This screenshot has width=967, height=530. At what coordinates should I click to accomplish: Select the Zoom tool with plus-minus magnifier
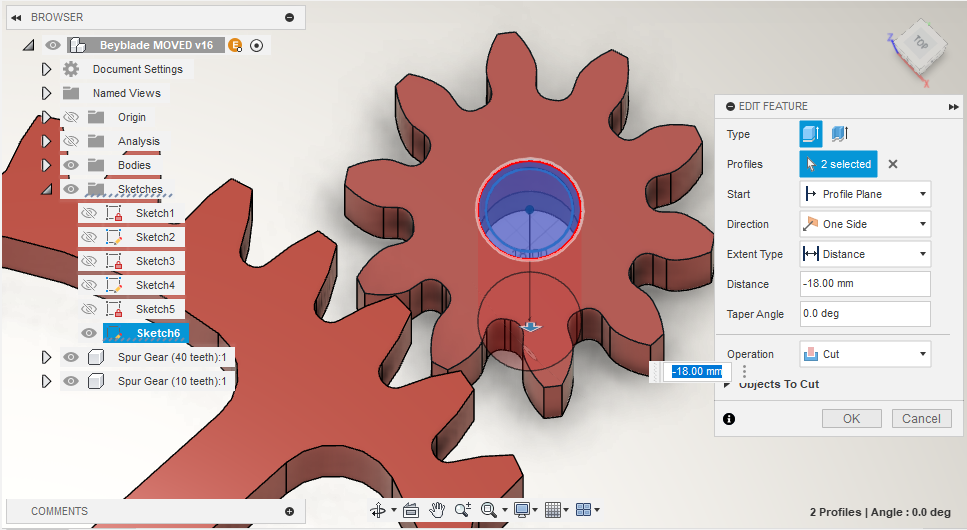463,510
